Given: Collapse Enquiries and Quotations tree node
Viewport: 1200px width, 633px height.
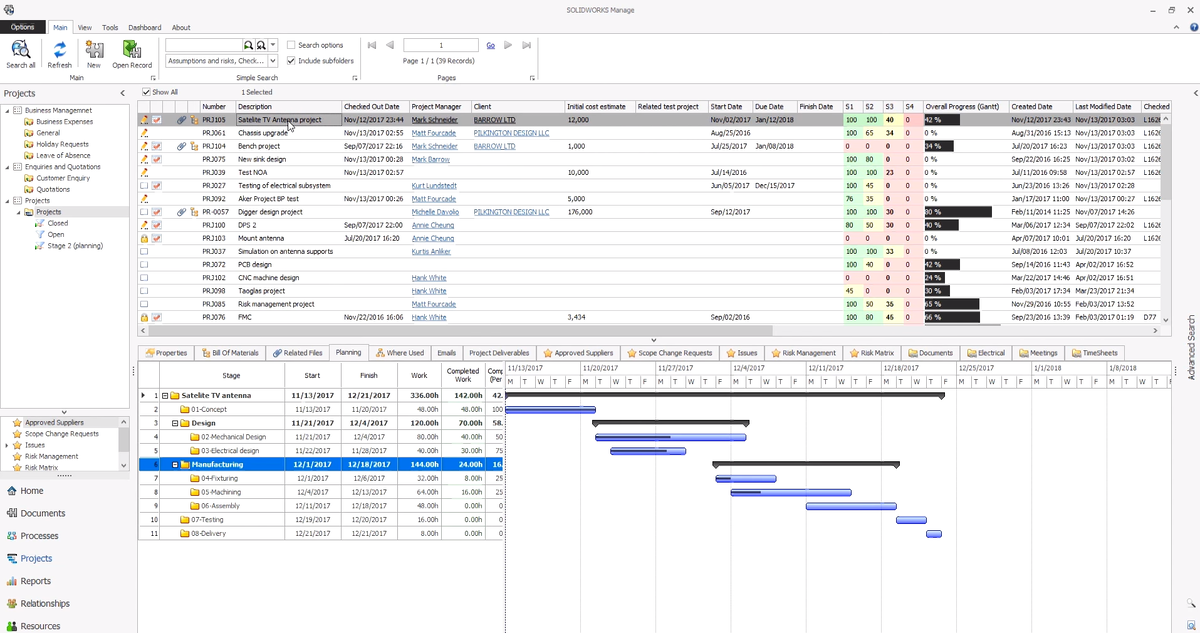Looking at the screenshot, I should point(6,166).
